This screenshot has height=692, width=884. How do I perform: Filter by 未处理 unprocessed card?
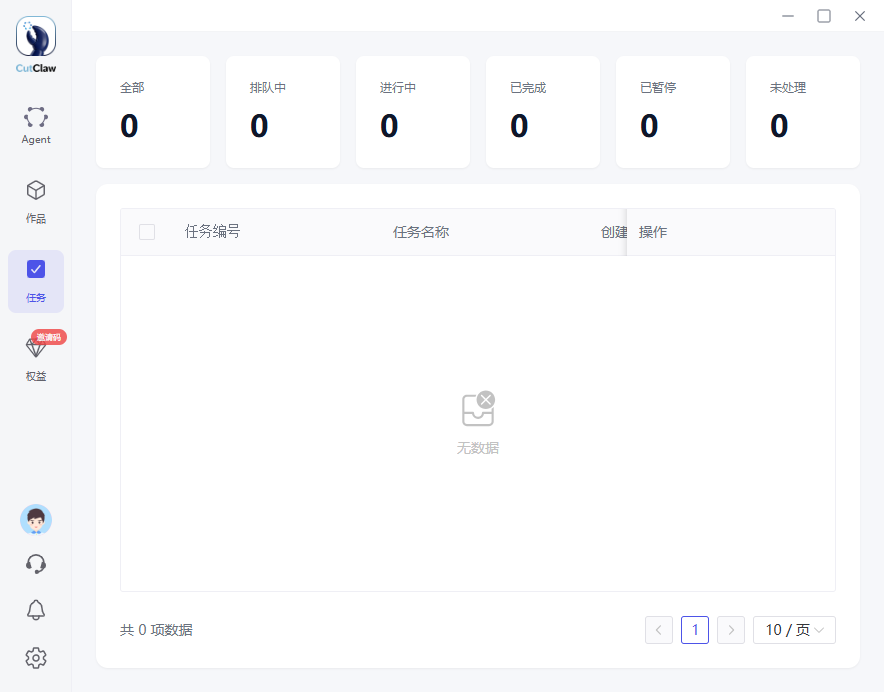point(803,112)
